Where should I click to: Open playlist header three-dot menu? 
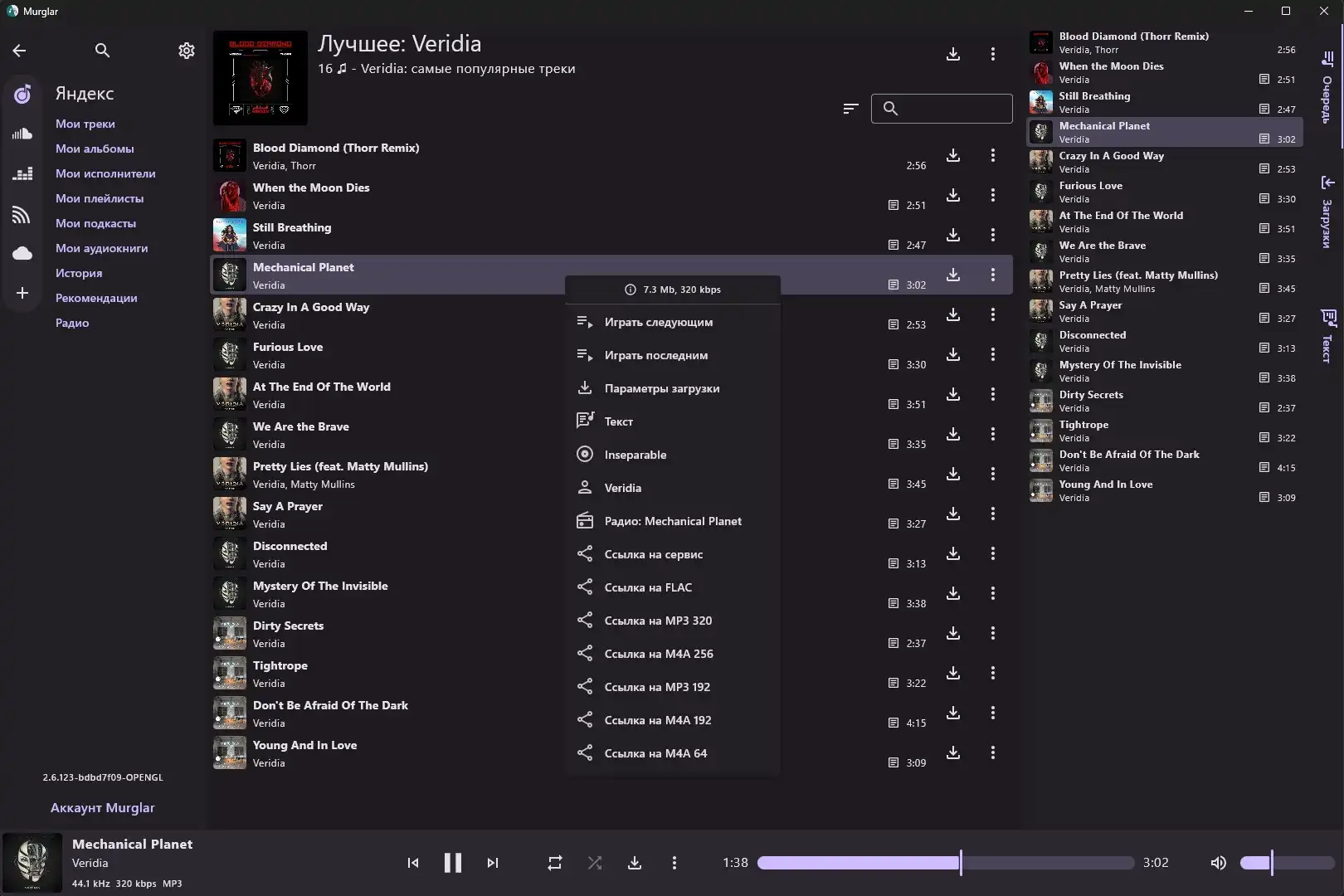tap(993, 54)
